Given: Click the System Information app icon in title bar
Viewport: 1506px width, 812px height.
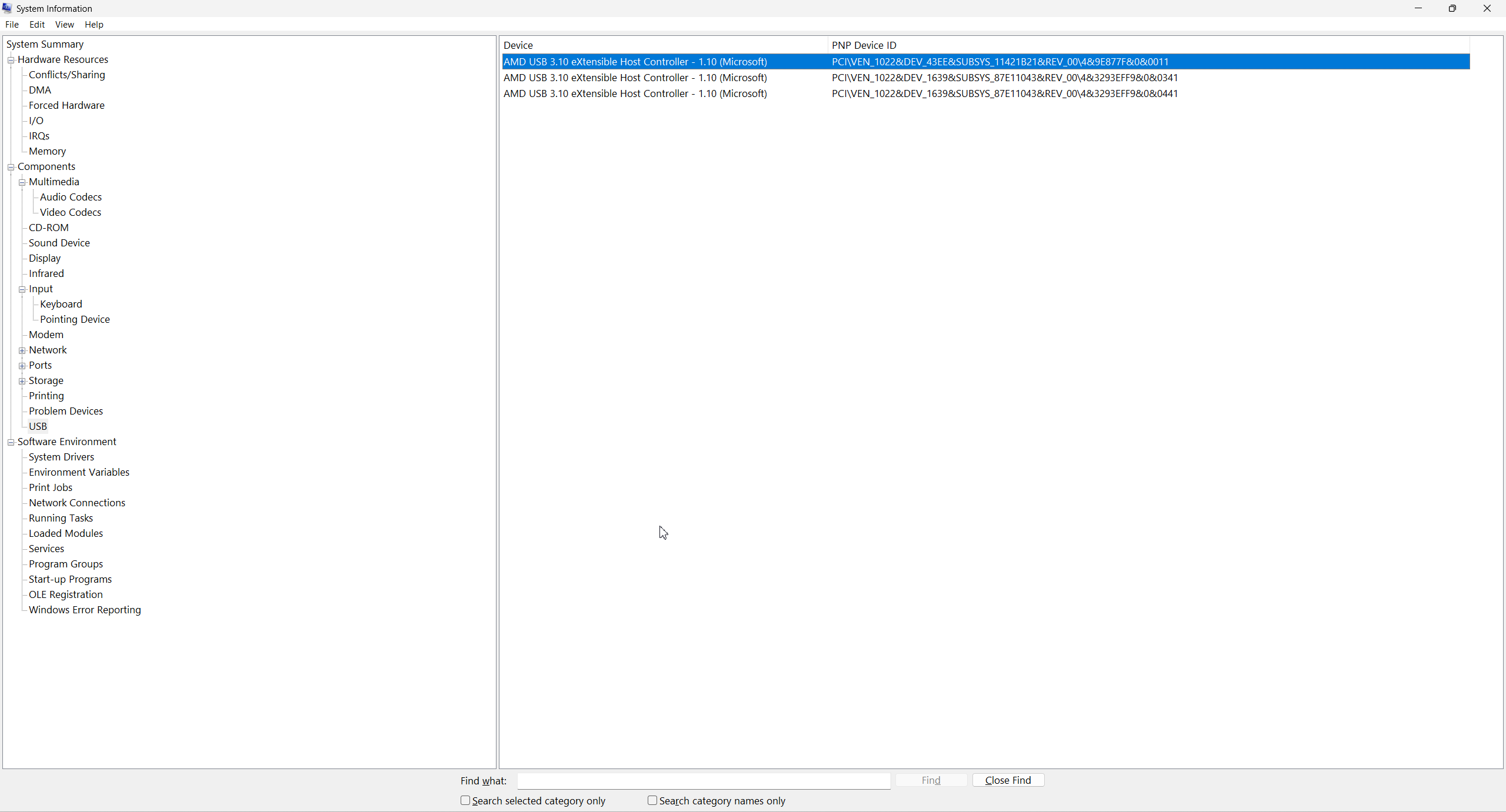Looking at the screenshot, I should pos(7,8).
